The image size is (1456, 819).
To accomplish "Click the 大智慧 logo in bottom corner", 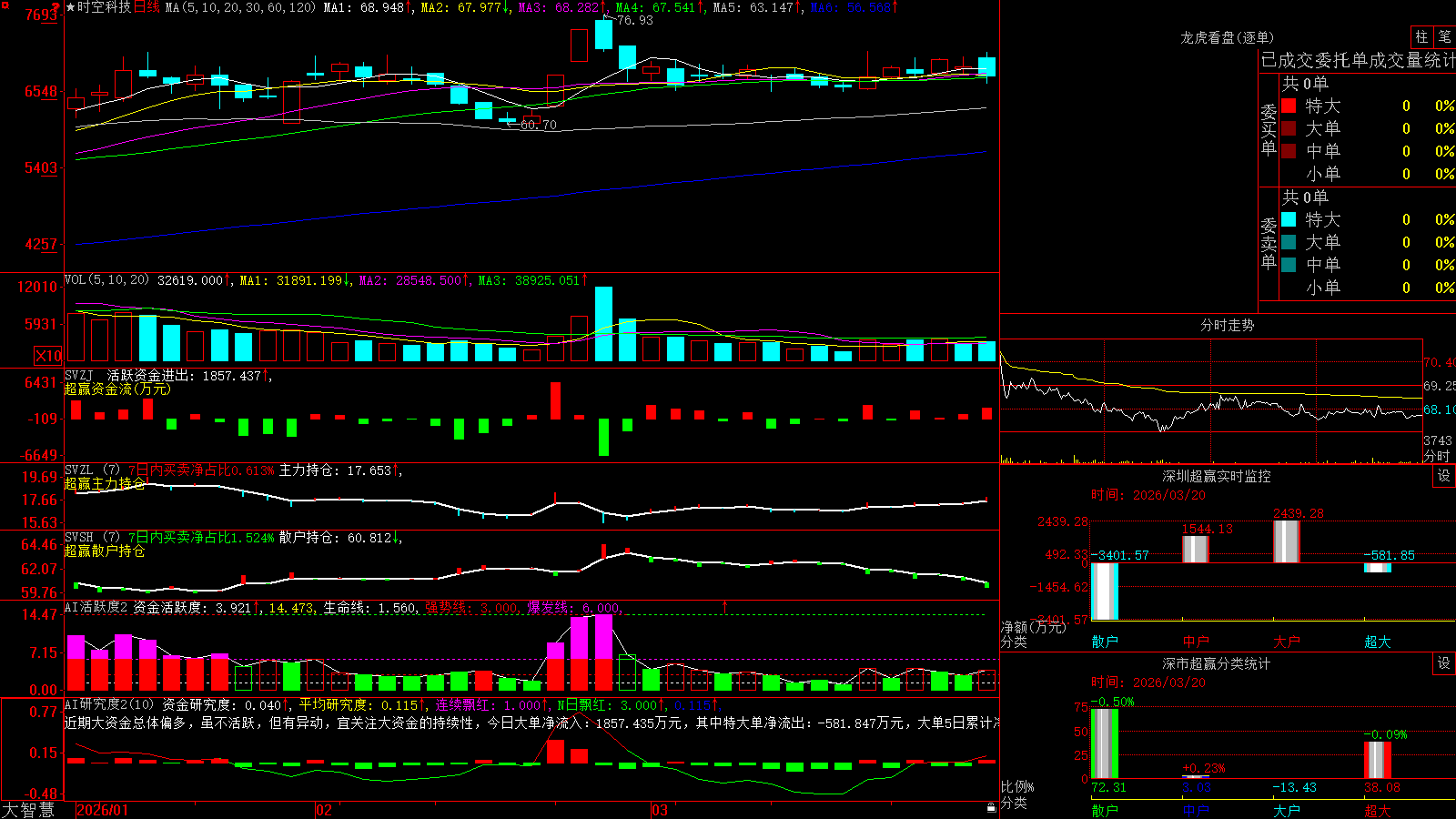I will (x=28, y=810).
